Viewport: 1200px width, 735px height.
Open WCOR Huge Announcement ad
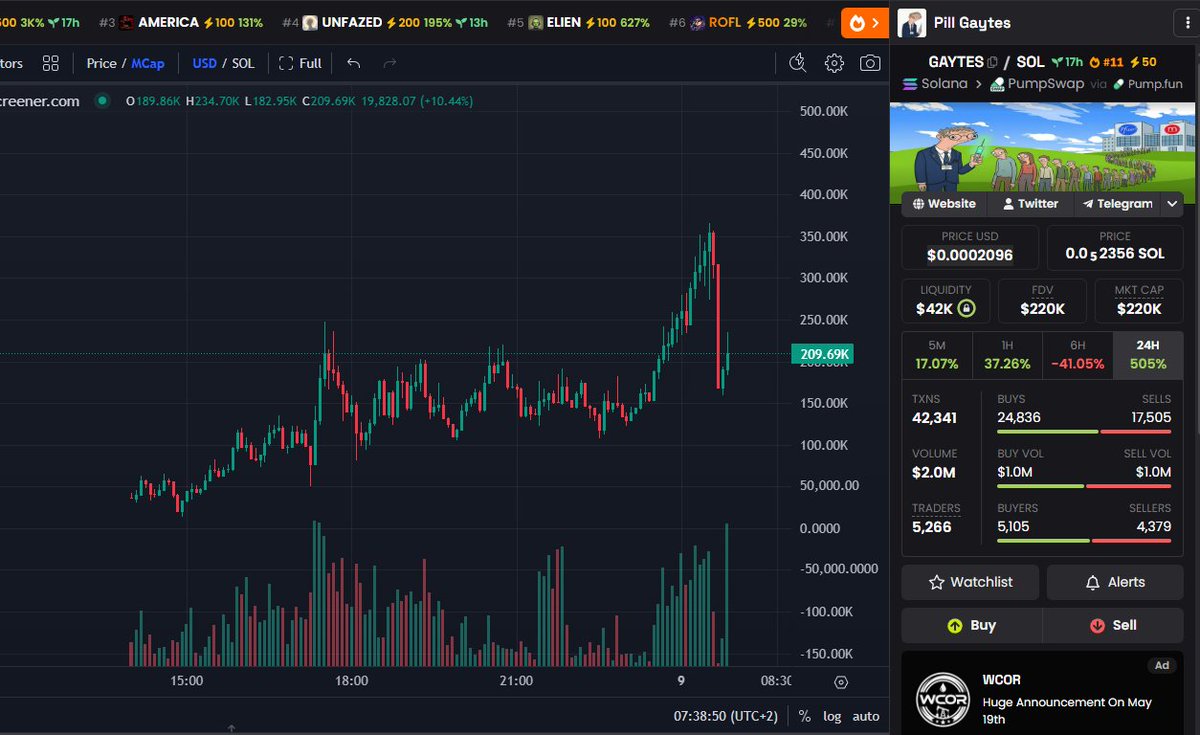point(1042,697)
